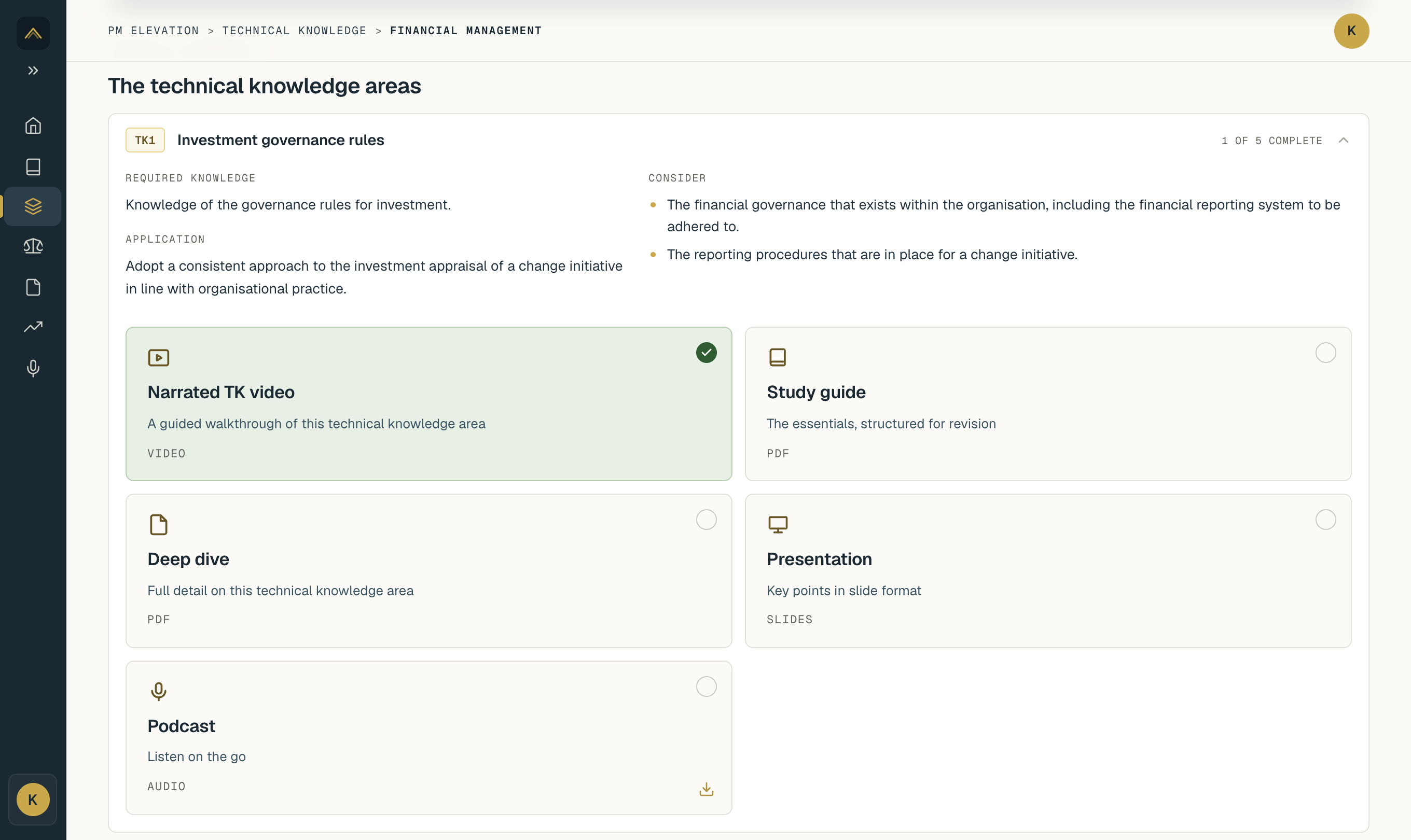This screenshot has width=1411, height=840.
Task: Click the SLIDES label on Presentation card
Action: click(790, 619)
